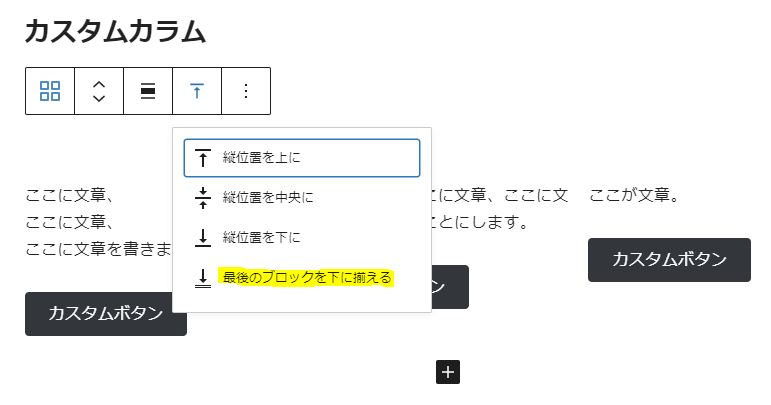Click the カスタムカラム heading
This screenshot has height=405, width=771.
[116, 32]
